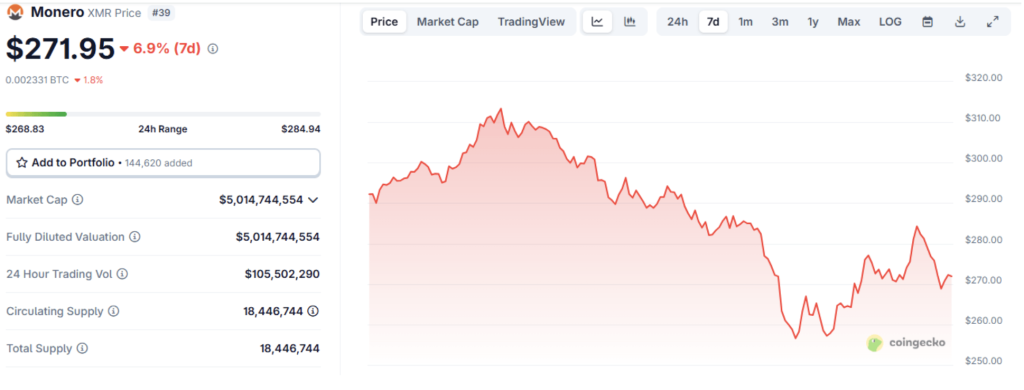Open info next to 6.9% (7d)
Image resolution: width=1024 pixels, height=390 pixels.
point(213,48)
